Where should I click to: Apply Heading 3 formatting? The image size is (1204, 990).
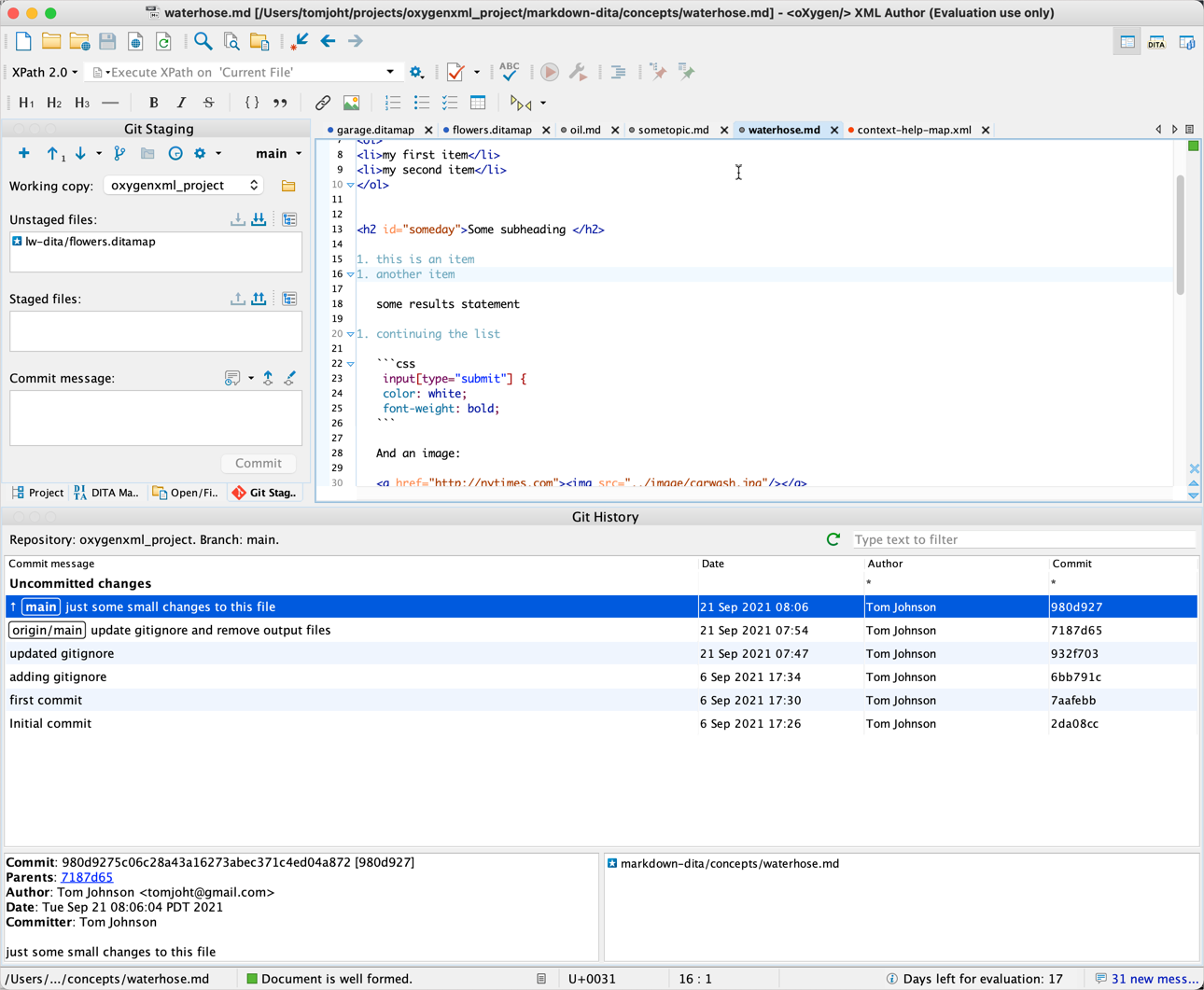click(82, 103)
